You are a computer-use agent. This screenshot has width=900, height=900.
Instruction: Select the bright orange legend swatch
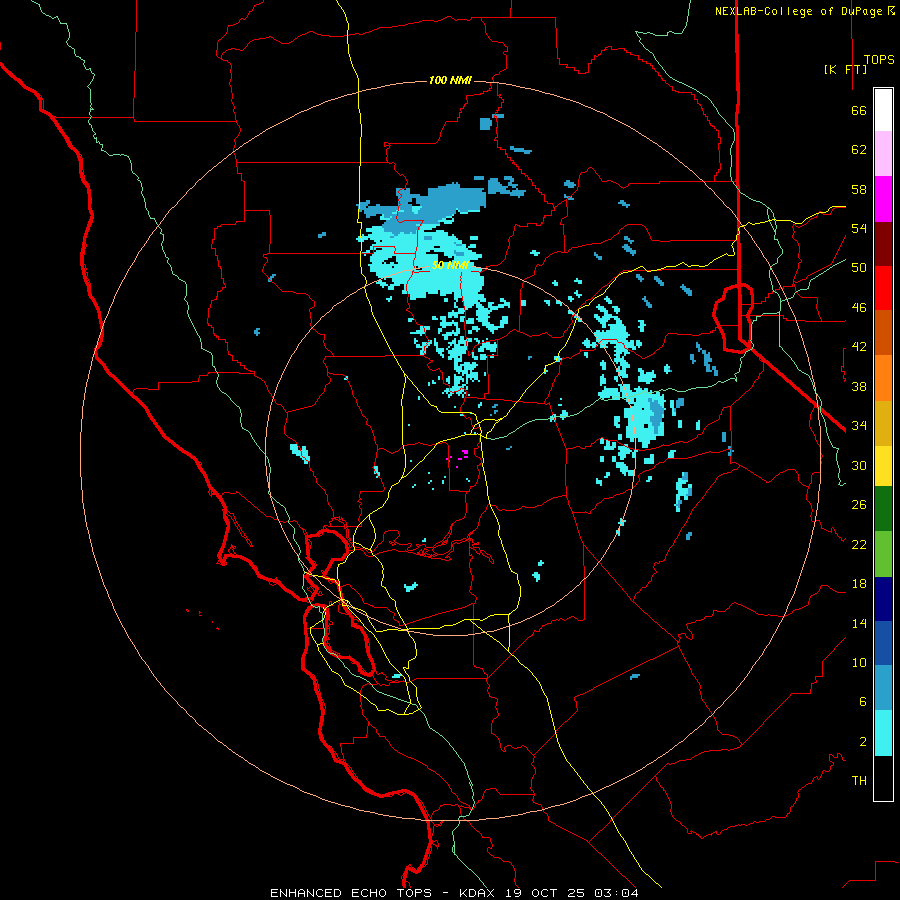pyautogui.click(x=883, y=378)
